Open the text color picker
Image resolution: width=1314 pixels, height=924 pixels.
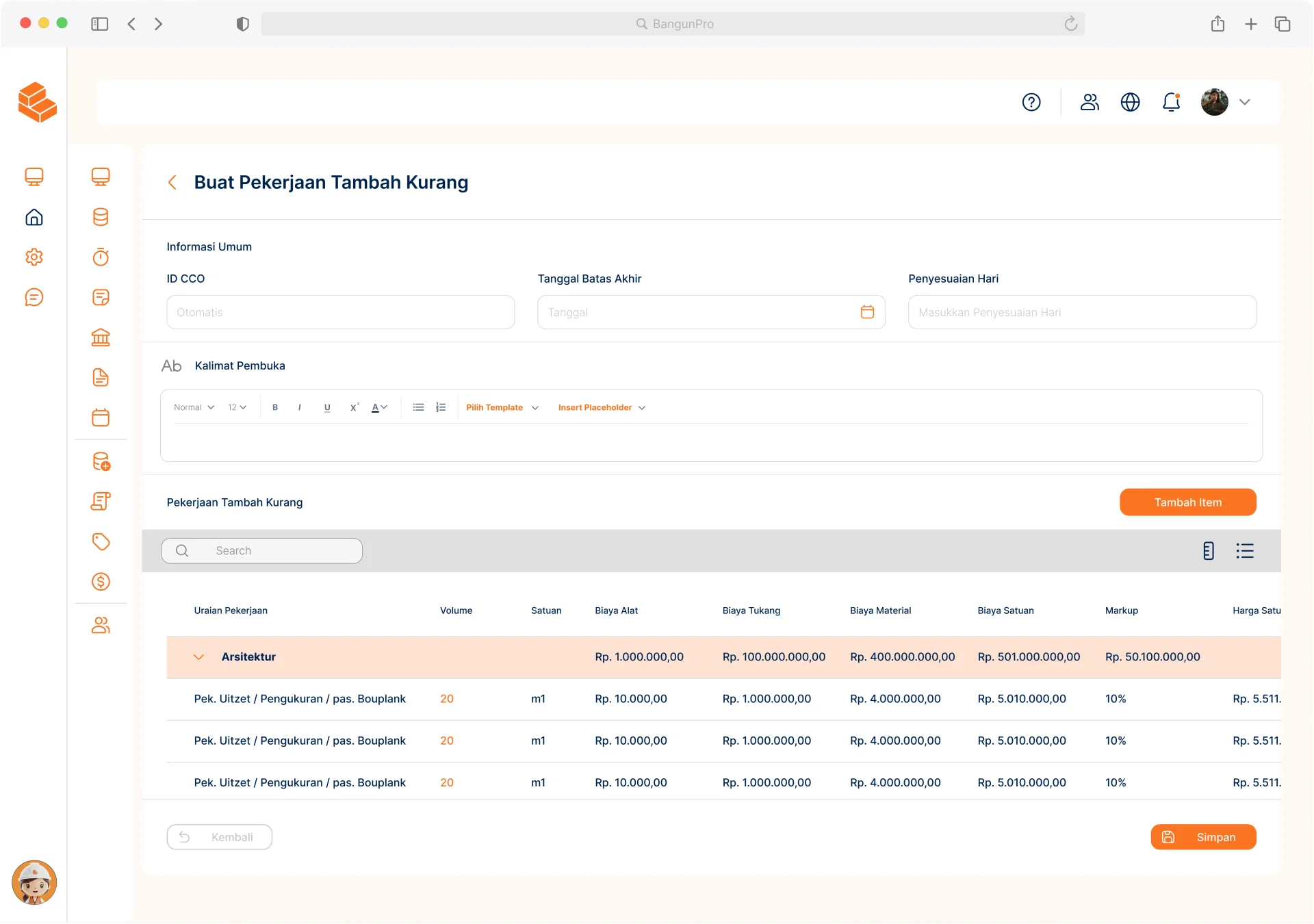pyautogui.click(x=379, y=407)
